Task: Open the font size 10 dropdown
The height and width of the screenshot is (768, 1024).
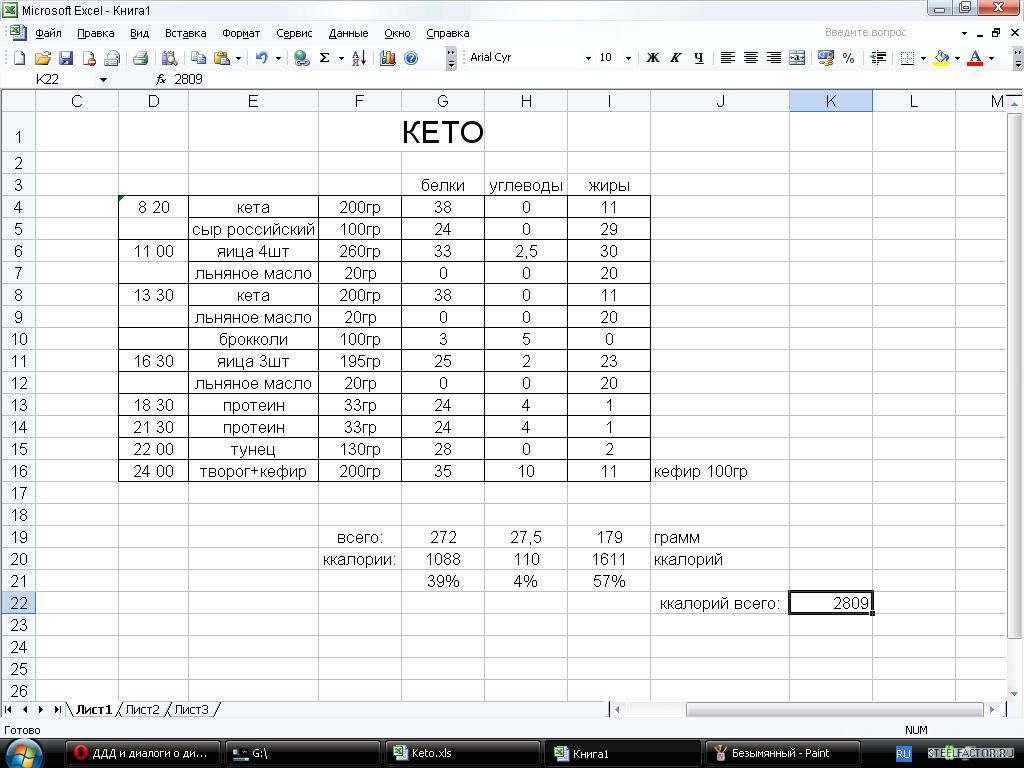Action: click(628, 58)
